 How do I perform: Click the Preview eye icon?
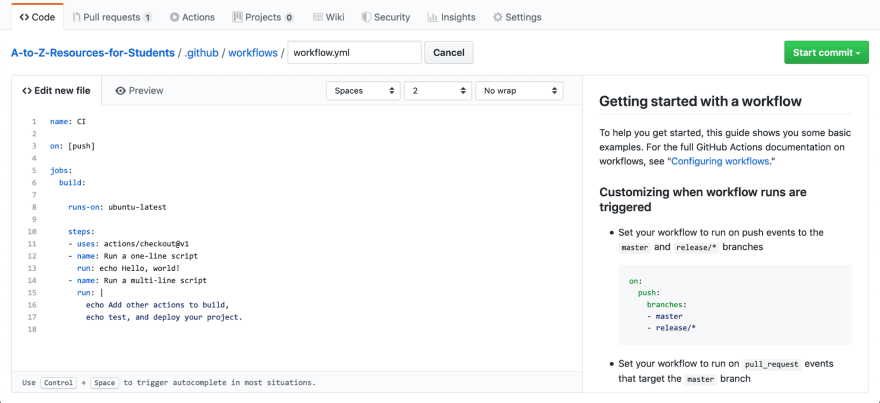pos(120,90)
